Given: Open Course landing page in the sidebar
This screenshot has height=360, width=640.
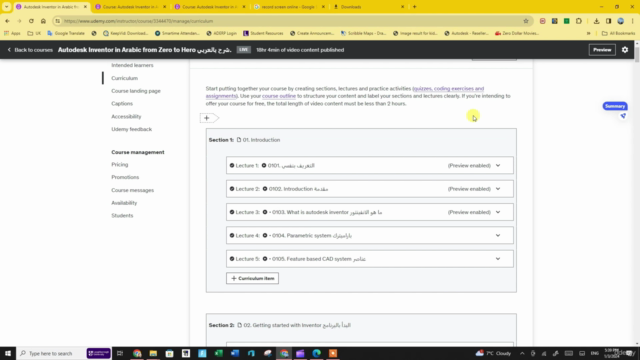Looking at the screenshot, I should 136,91.
